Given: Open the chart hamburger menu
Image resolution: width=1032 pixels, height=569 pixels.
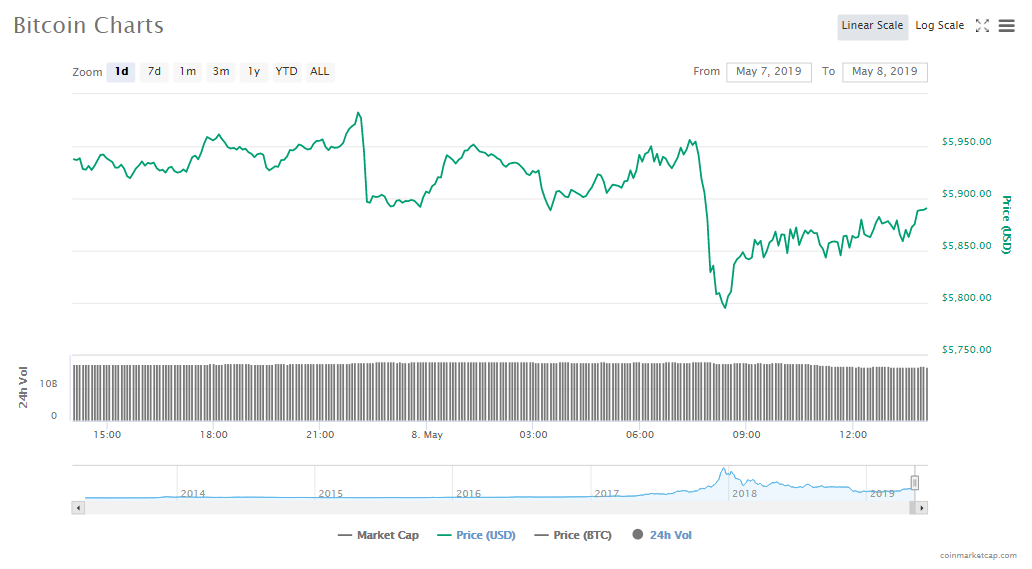Looking at the screenshot, I should pyautogui.click(x=1006, y=26).
